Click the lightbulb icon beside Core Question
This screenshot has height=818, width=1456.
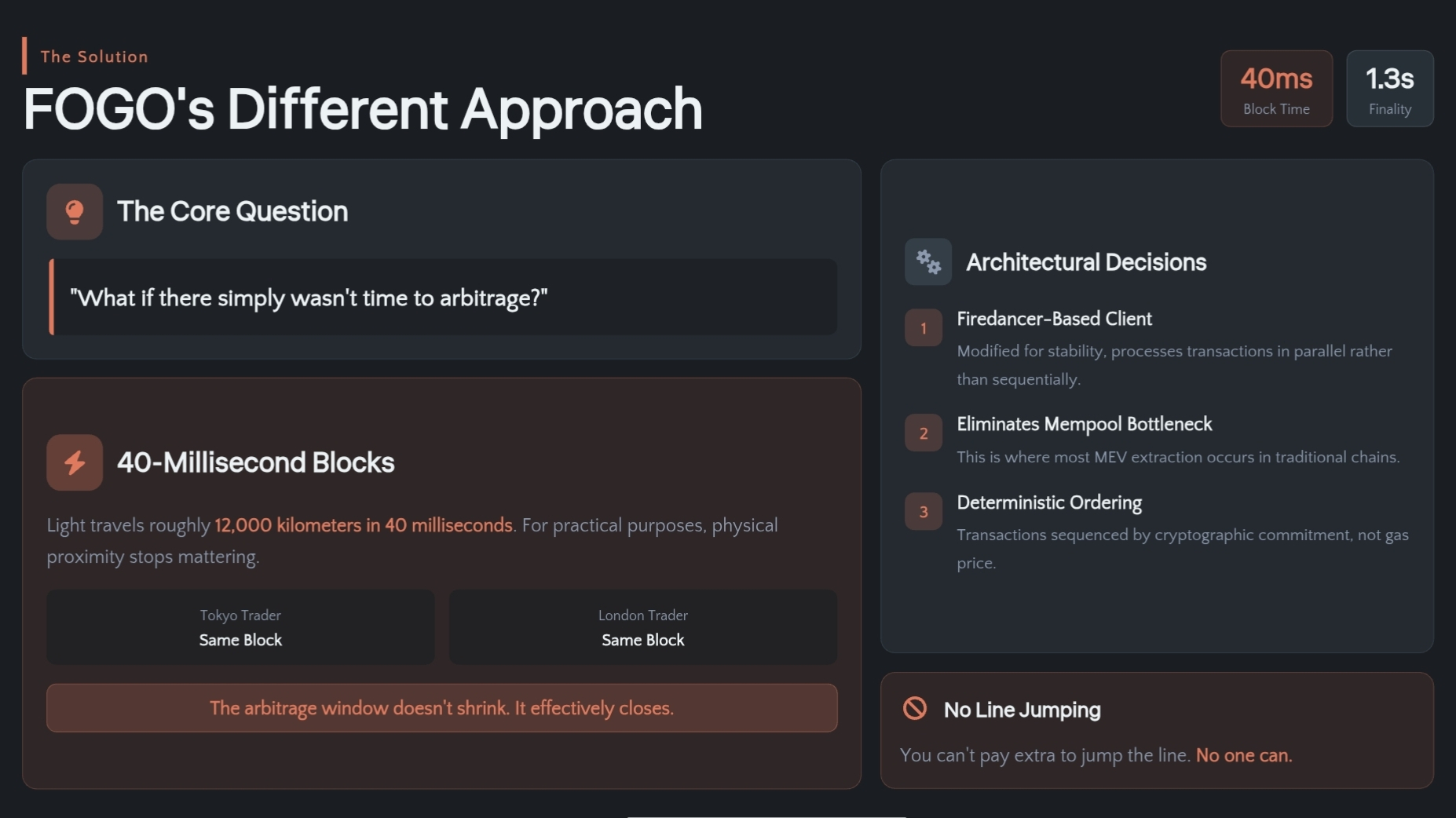75,212
